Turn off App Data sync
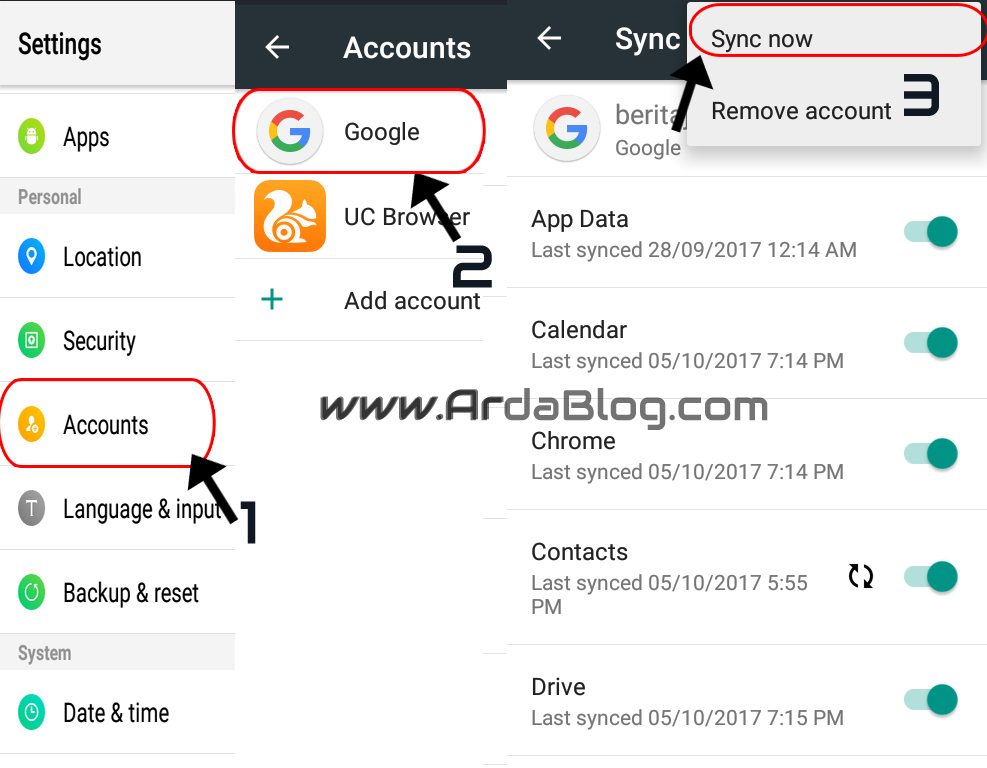The height and width of the screenshot is (768, 987). [x=931, y=232]
